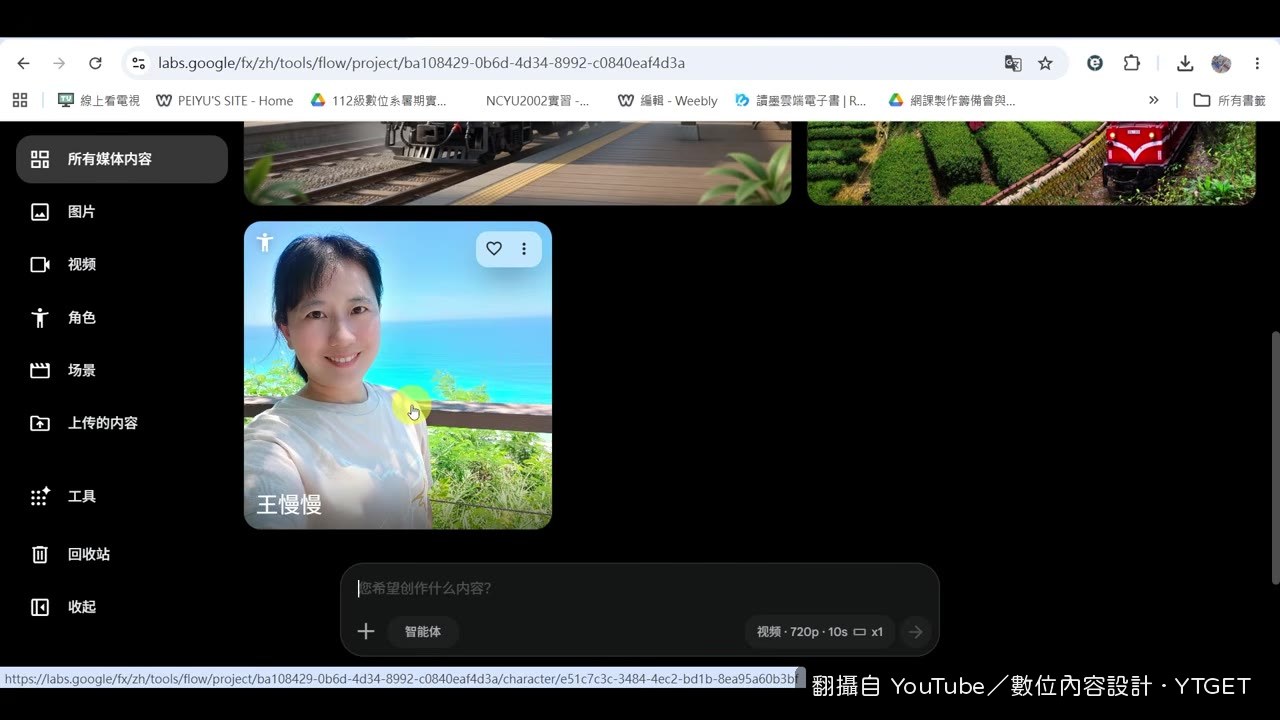Submit the prompt with the arrow button
This screenshot has width=1280, height=720.
tap(915, 632)
